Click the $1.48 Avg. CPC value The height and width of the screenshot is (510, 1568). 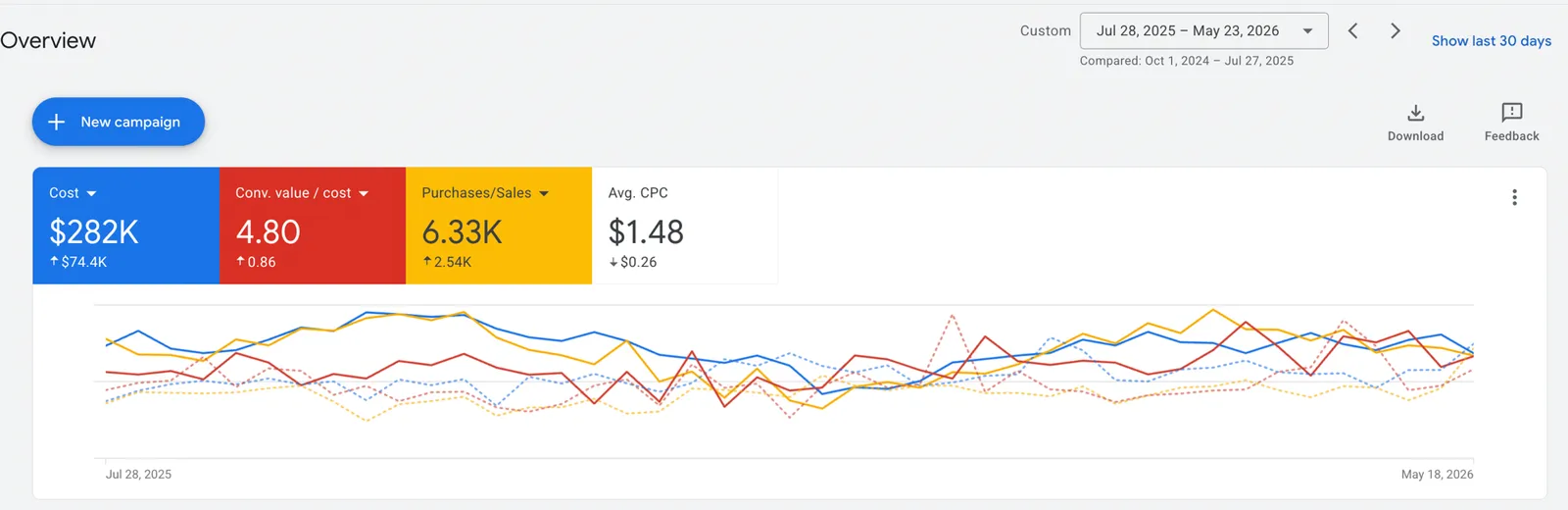point(646,232)
